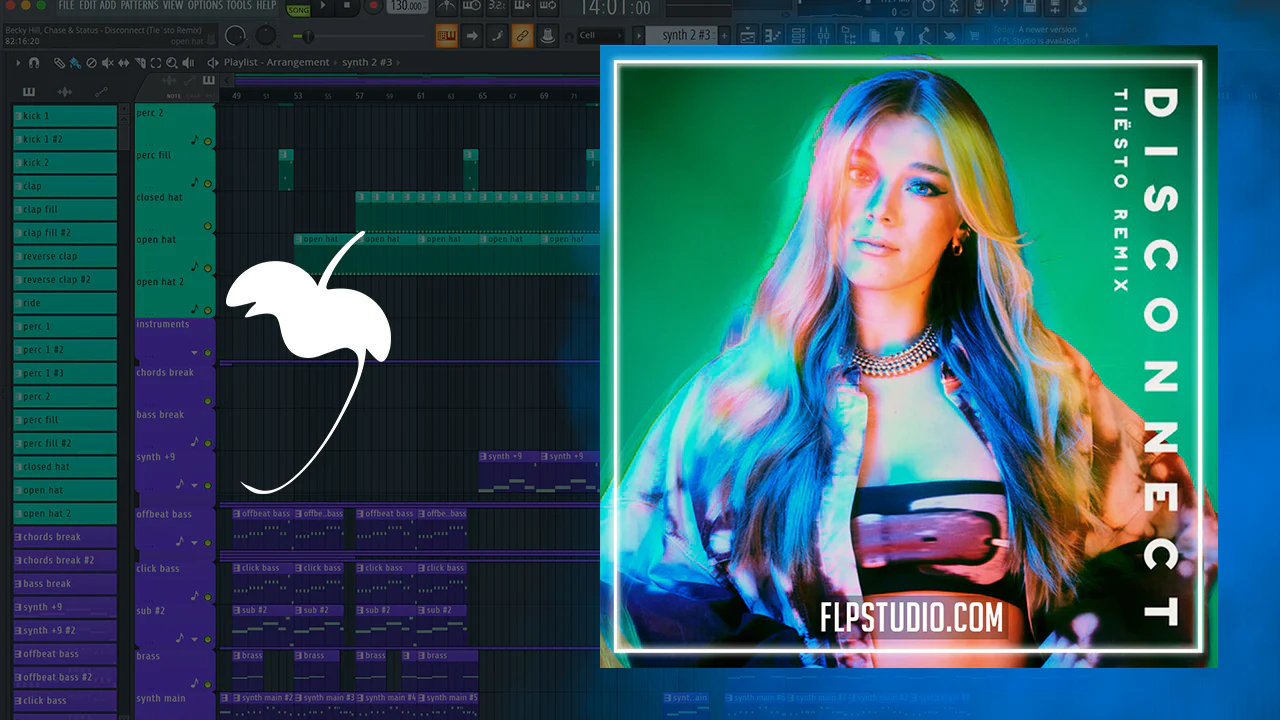The height and width of the screenshot is (720, 1280).
Task: Open the Playlist options menu arrow
Action: coord(17,62)
